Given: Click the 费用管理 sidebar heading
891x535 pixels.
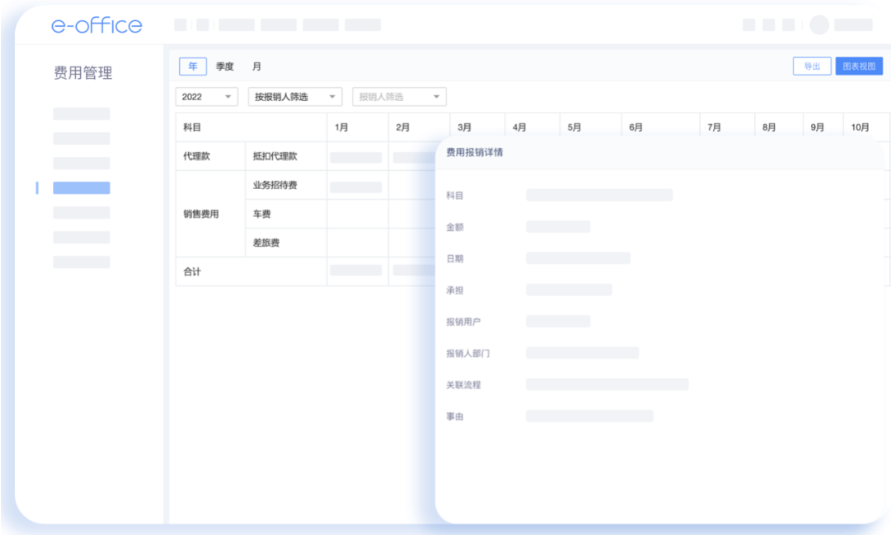Looking at the screenshot, I should (x=83, y=73).
